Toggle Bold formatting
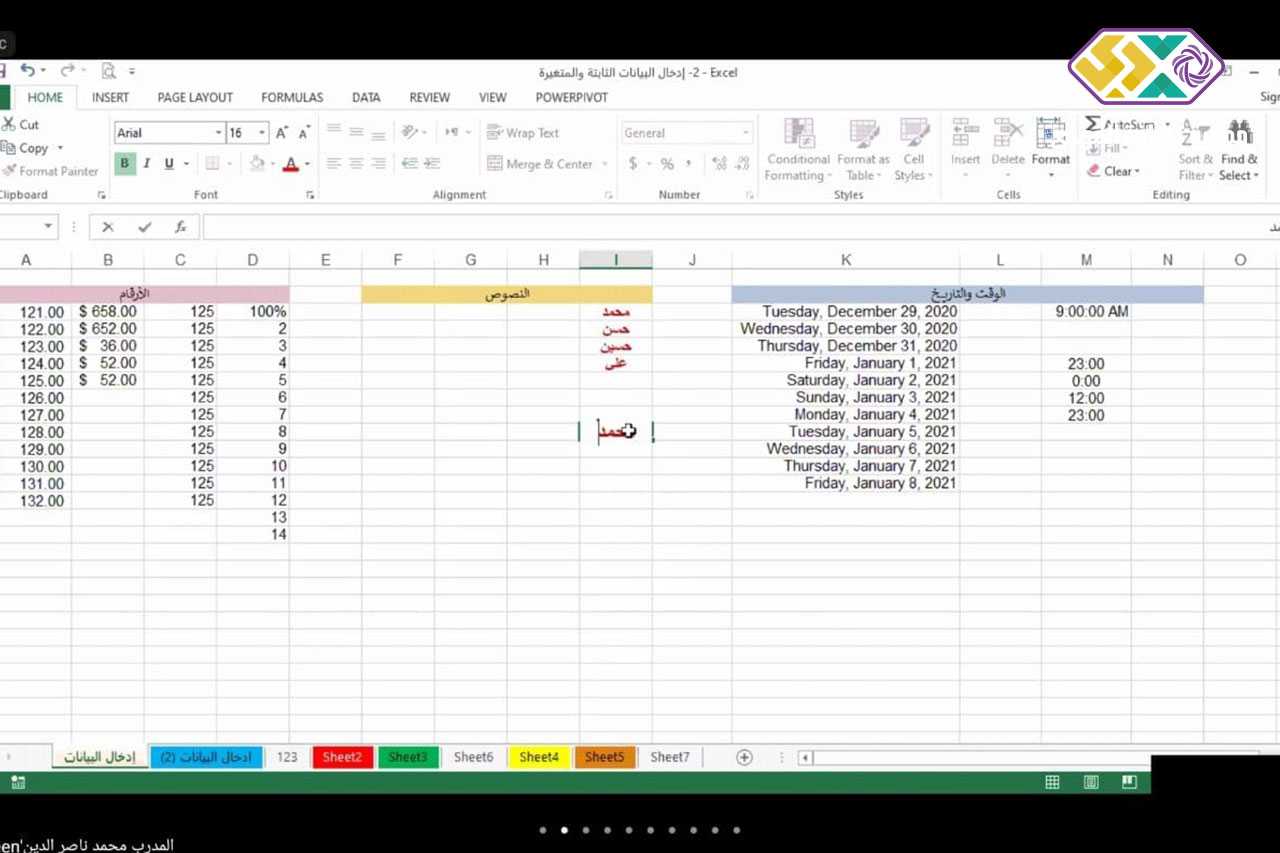Screen dimensions: 1280x853 tap(125, 164)
